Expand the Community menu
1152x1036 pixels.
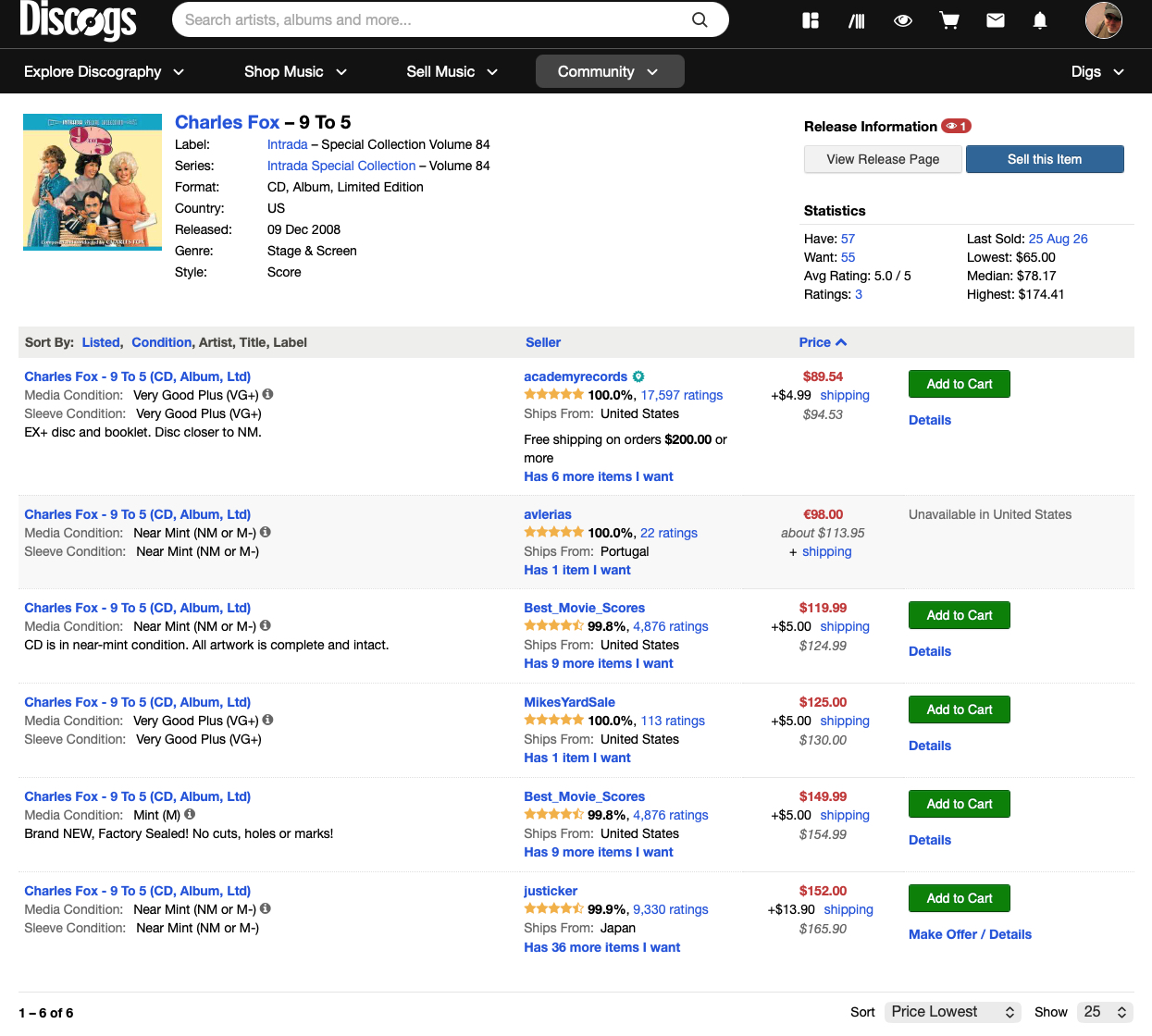pos(610,71)
